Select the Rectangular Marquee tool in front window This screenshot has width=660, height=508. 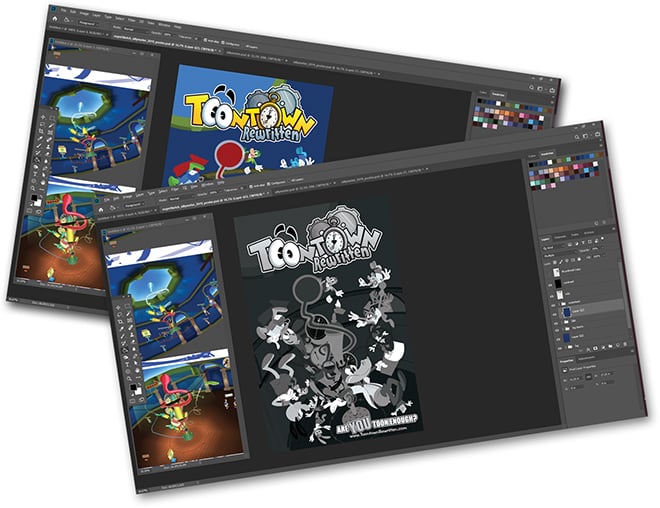click(127, 306)
